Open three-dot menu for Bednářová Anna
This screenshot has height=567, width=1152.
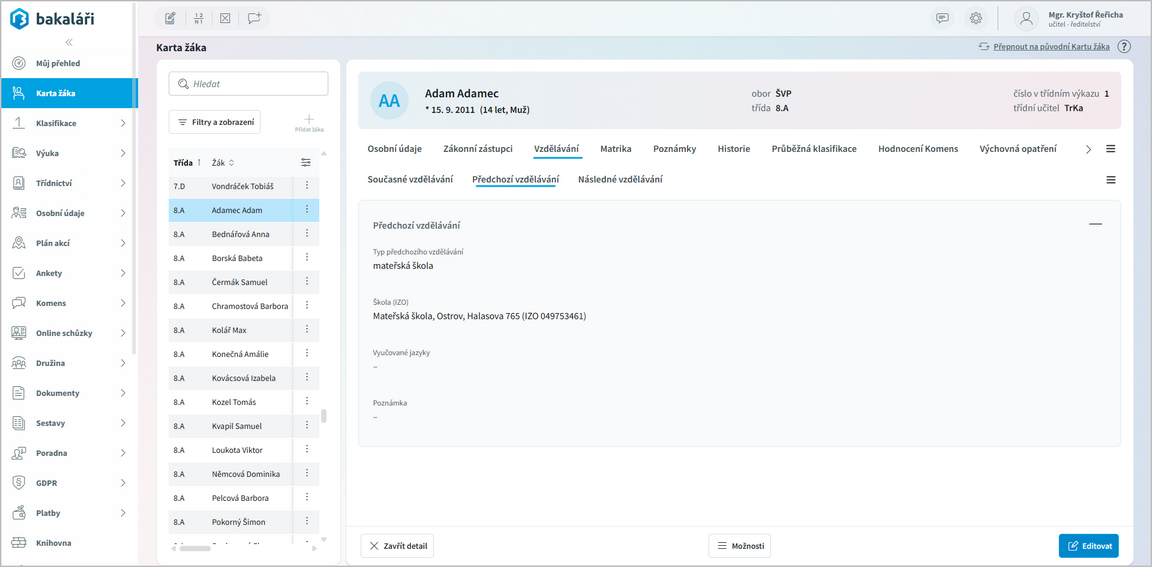(307, 234)
